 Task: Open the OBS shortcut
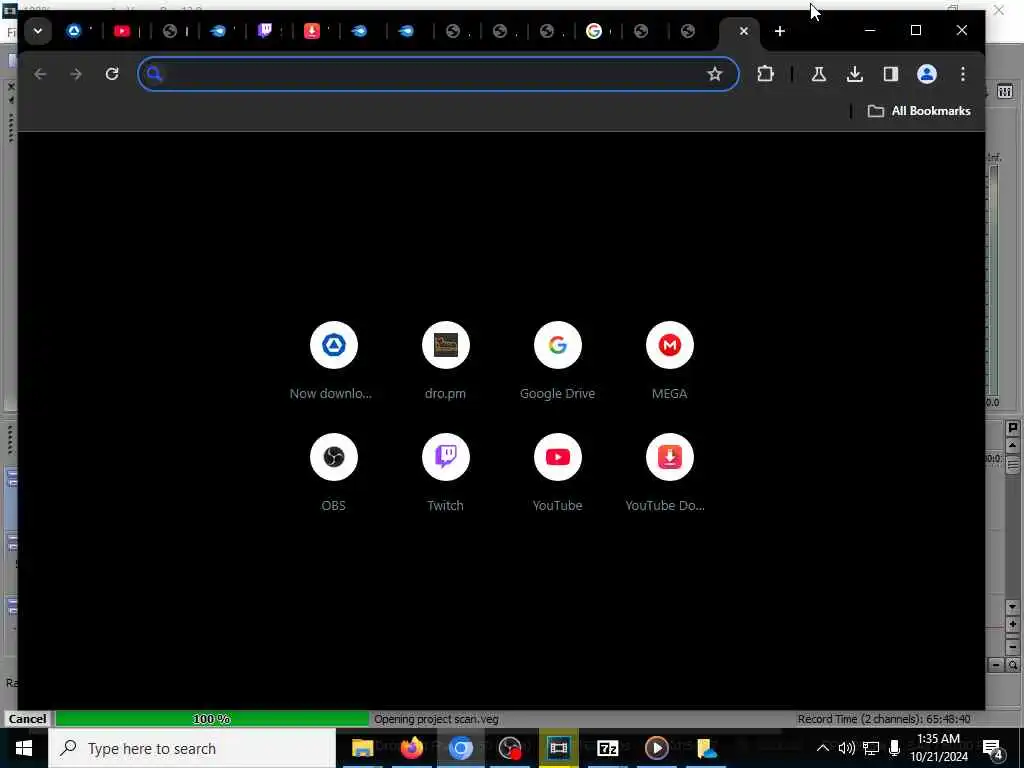[x=333, y=472]
